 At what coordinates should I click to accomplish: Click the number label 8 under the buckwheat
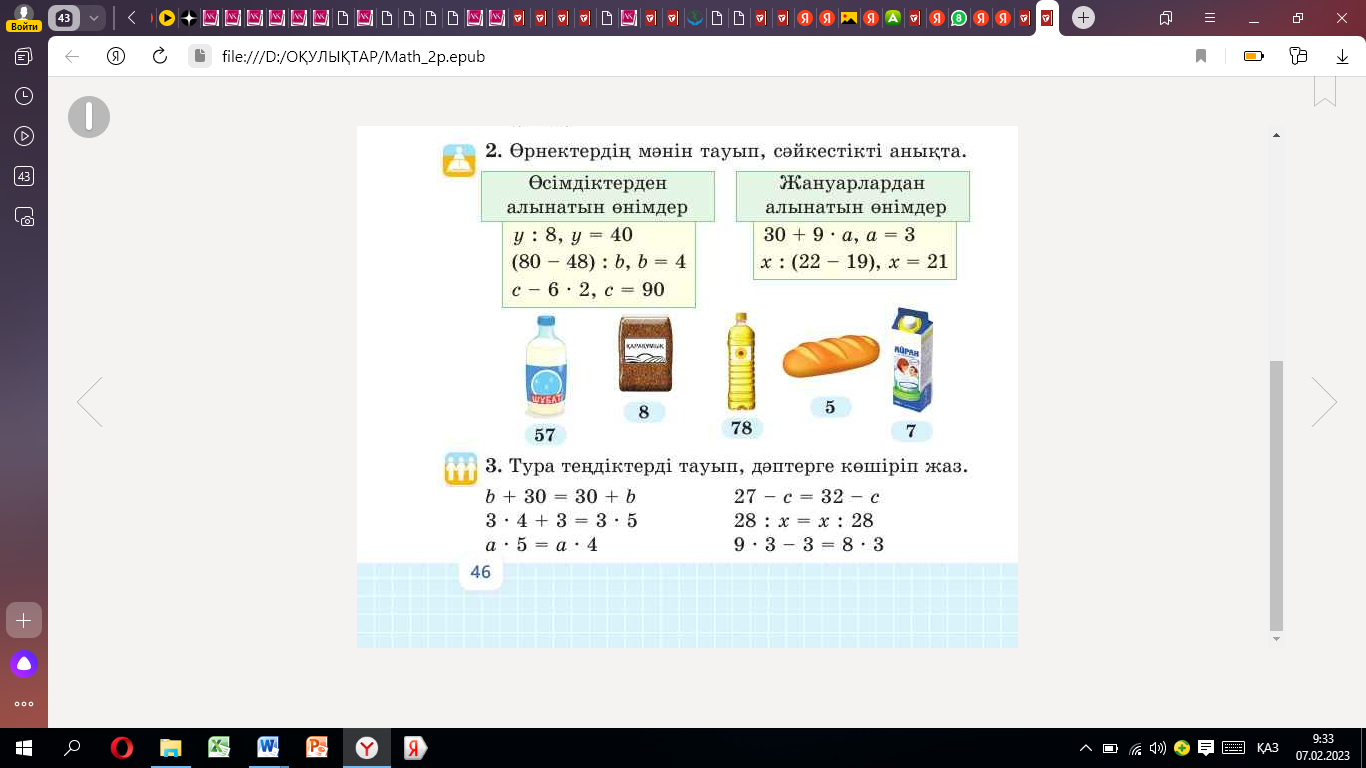point(644,412)
